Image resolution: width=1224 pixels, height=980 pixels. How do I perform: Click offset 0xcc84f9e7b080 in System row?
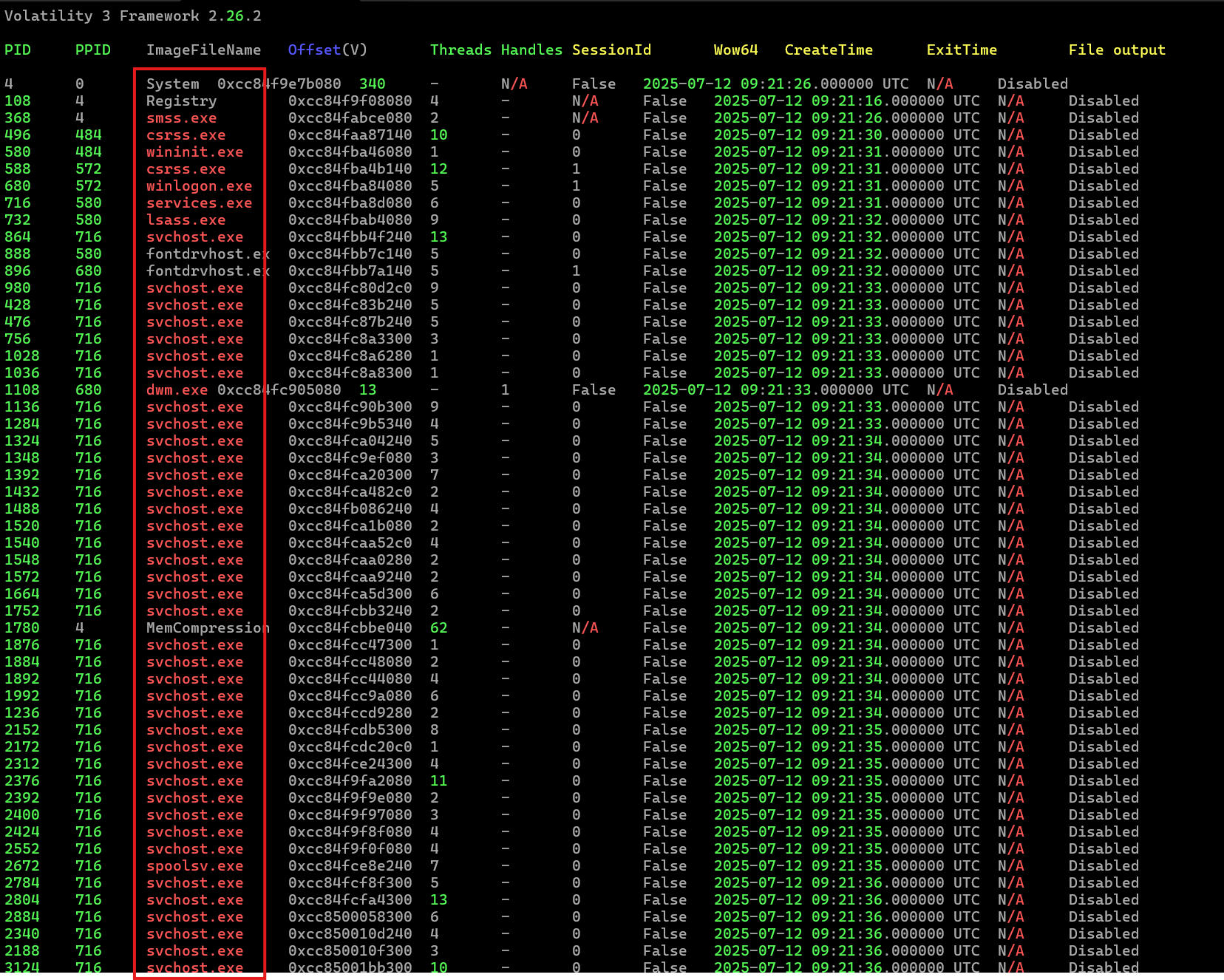[x=279, y=84]
